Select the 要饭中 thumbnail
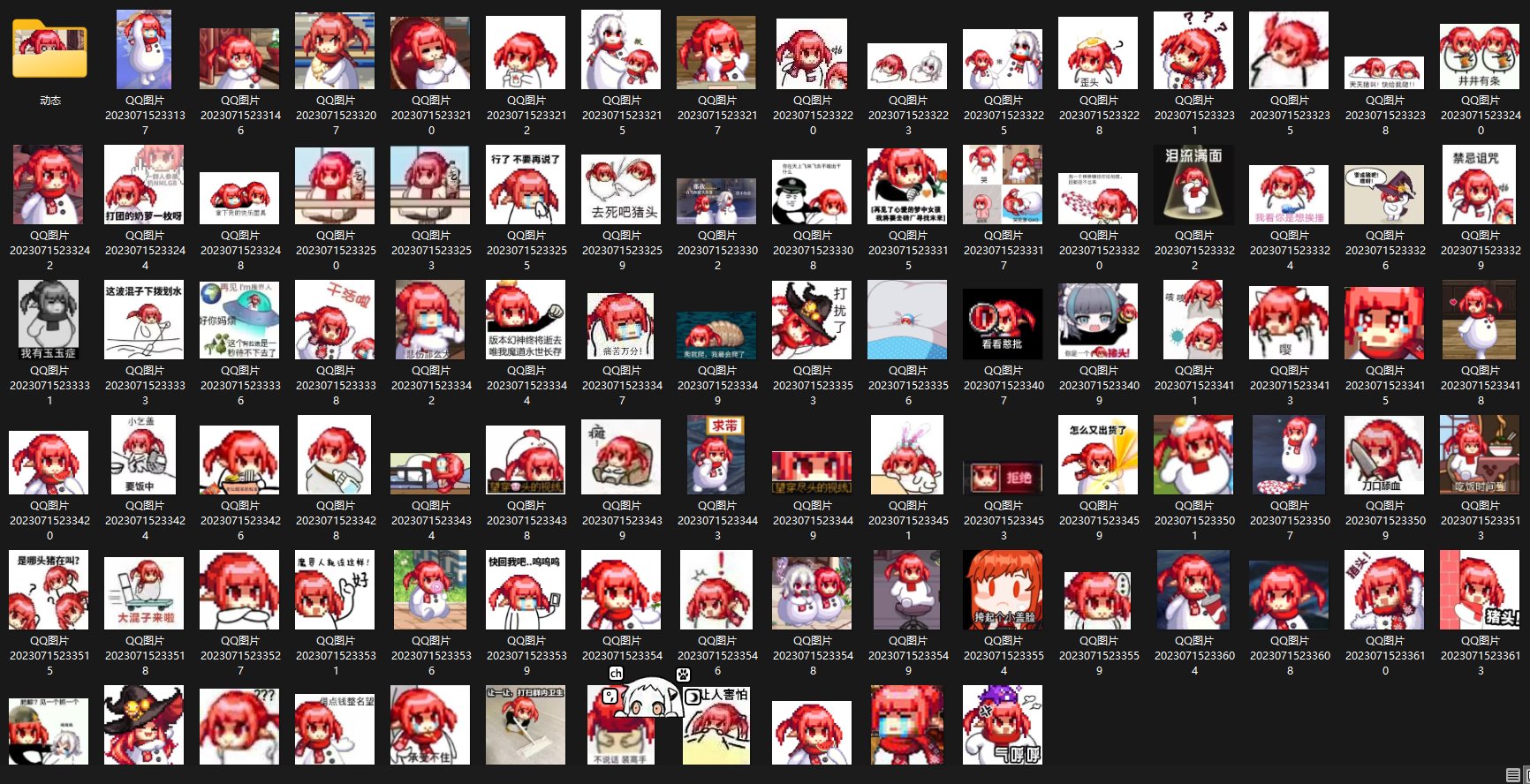This screenshot has width=1530, height=784. coord(145,455)
